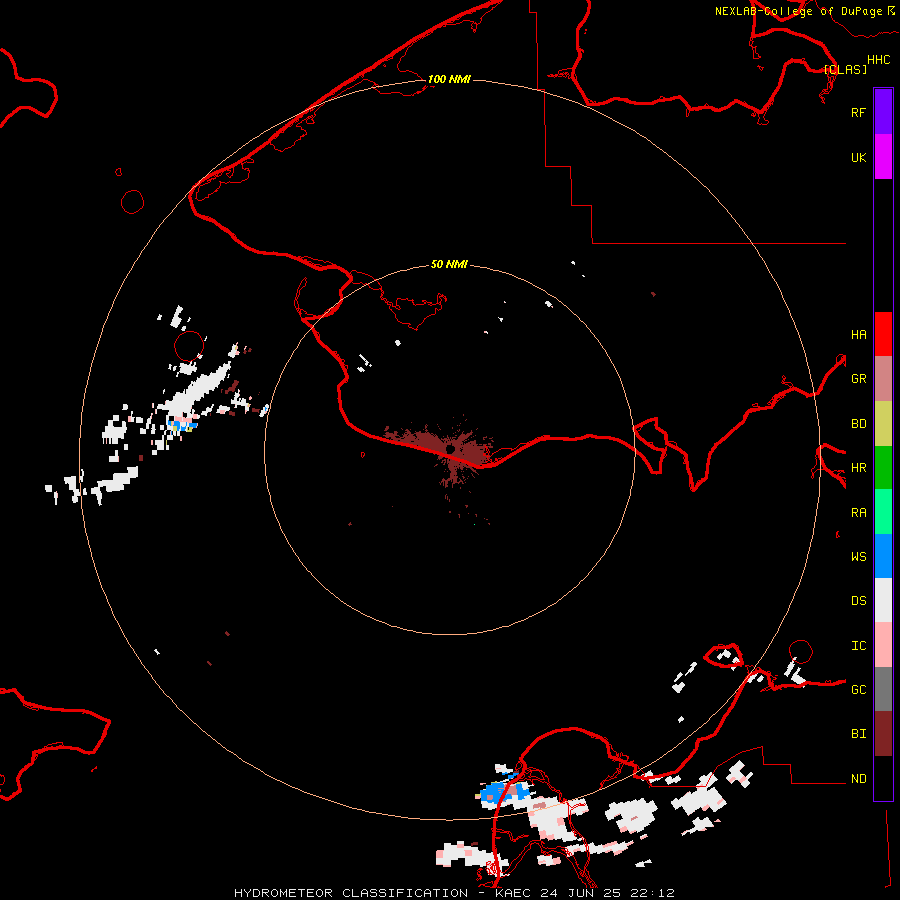Click the 'GR' legend label text
Image resolution: width=900 pixels, height=900 pixels.
point(858,379)
